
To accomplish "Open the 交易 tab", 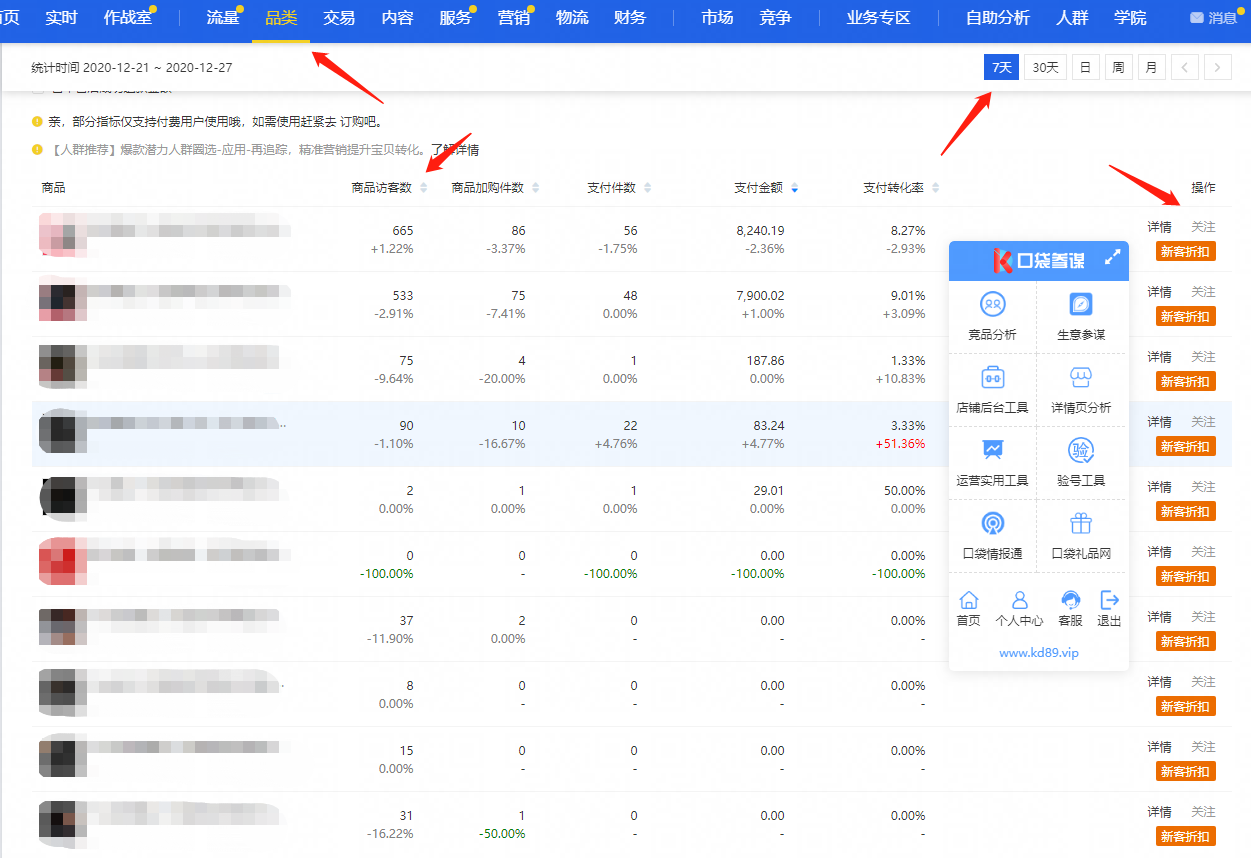I will 339,18.
